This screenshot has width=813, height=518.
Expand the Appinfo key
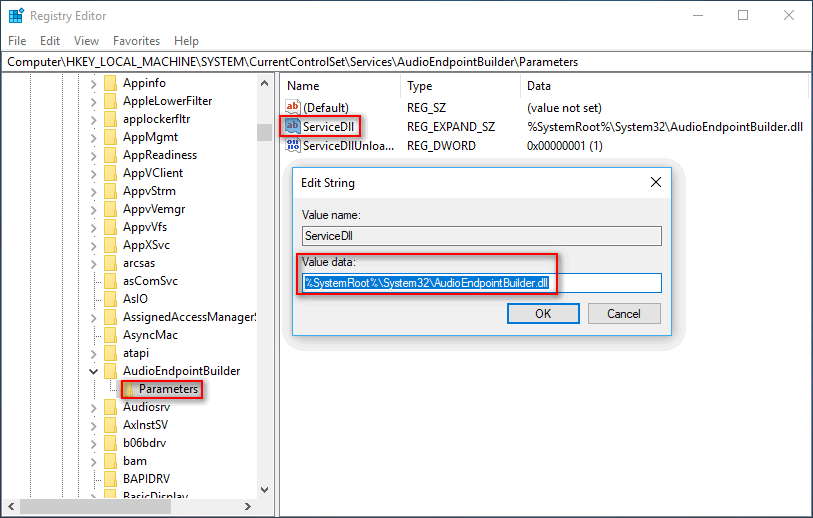[x=94, y=83]
